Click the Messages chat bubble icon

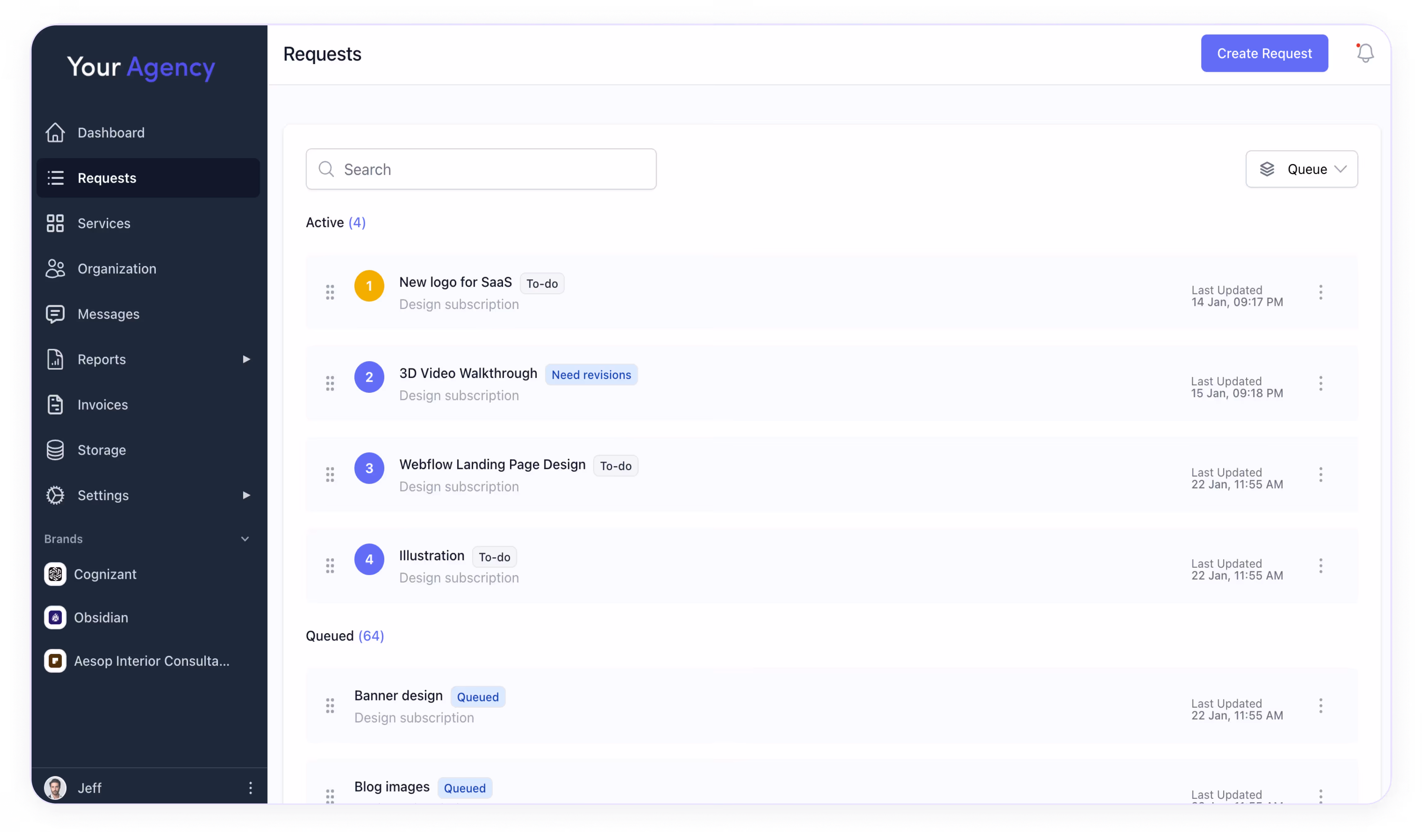click(55, 314)
